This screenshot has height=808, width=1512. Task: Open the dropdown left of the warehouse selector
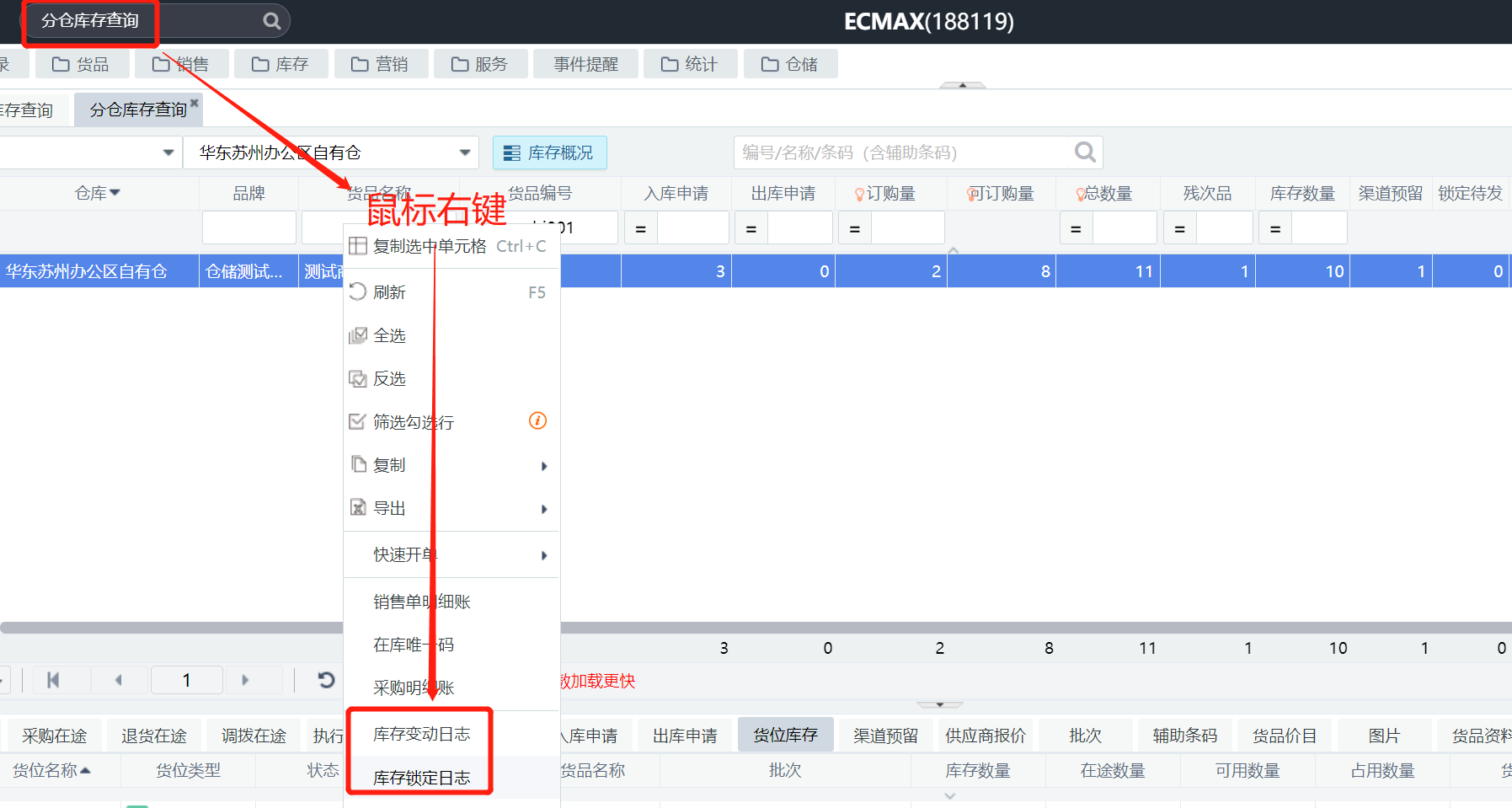[x=168, y=153]
